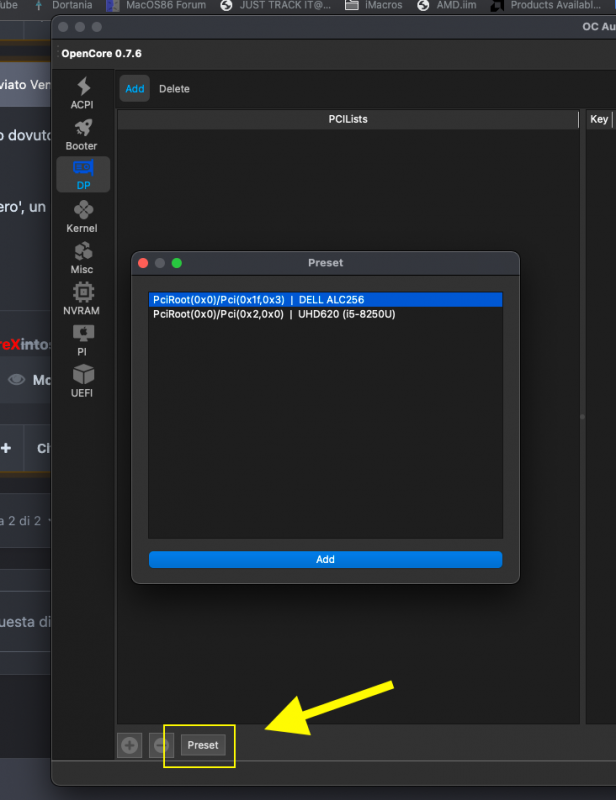Image resolution: width=616 pixels, height=800 pixels.
Task: Open the JUST TRACK IT@ bookmark
Action: pyautogui.click(x=276, y=5)
